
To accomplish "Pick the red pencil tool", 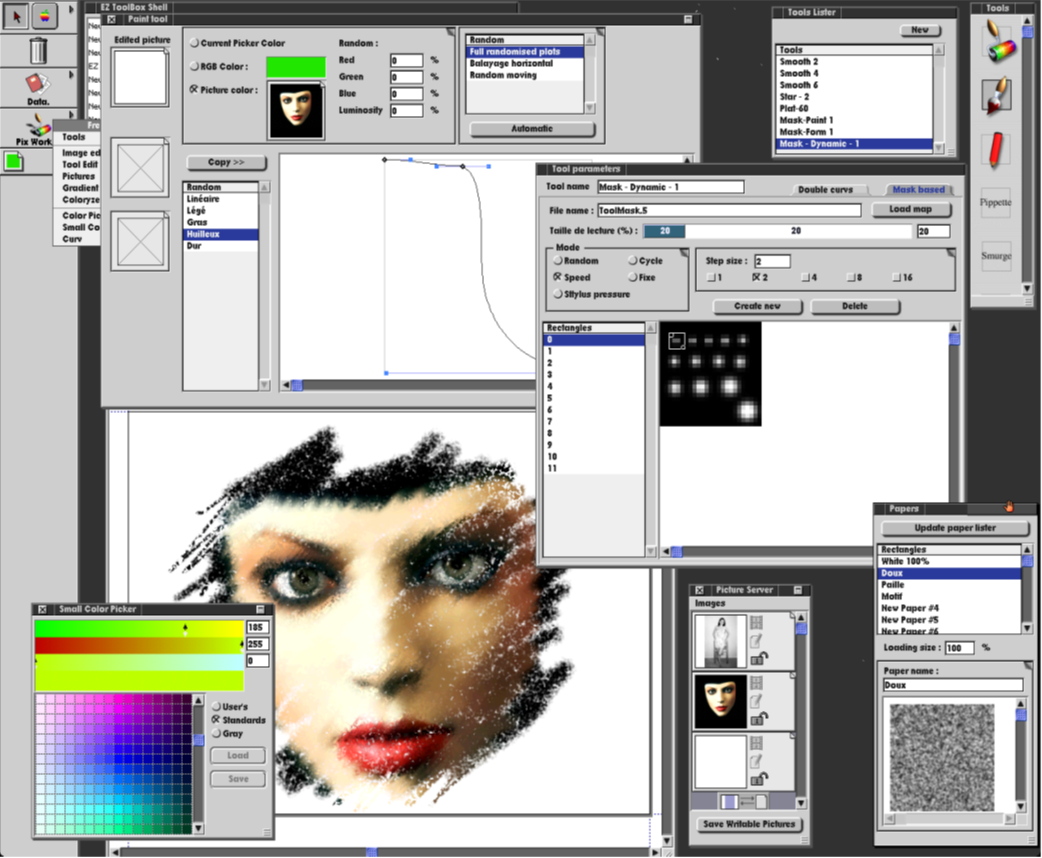I will (995, 150).
